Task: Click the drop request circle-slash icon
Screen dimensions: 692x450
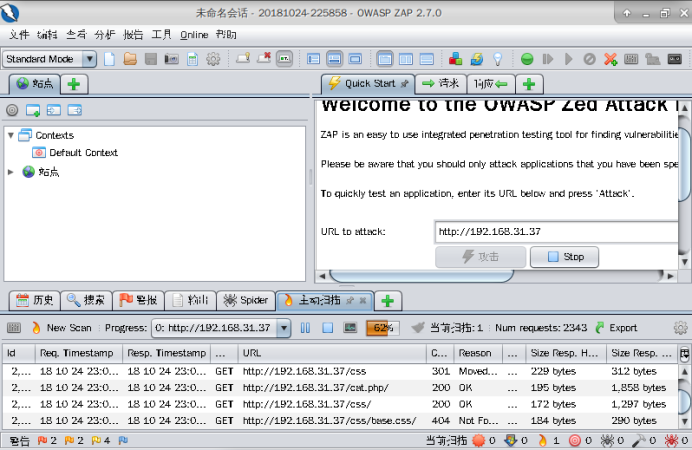Action: tap(589, 59)
